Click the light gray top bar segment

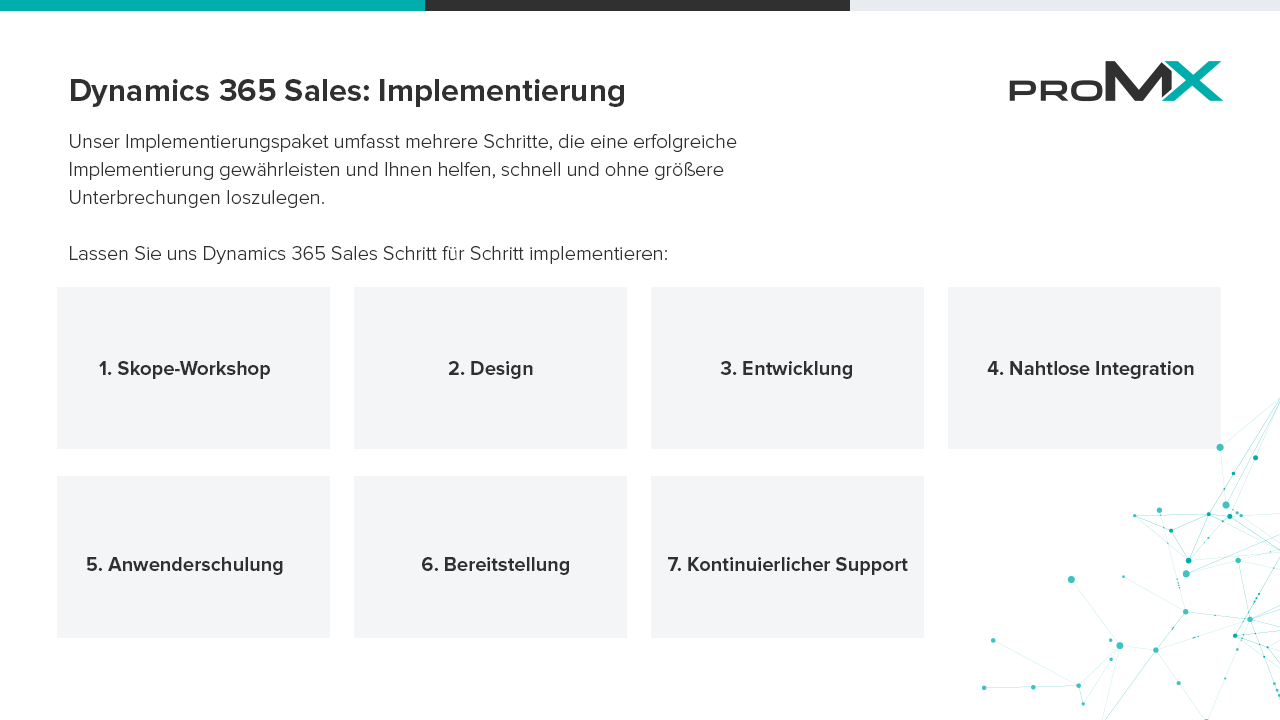coord(1065,5)
